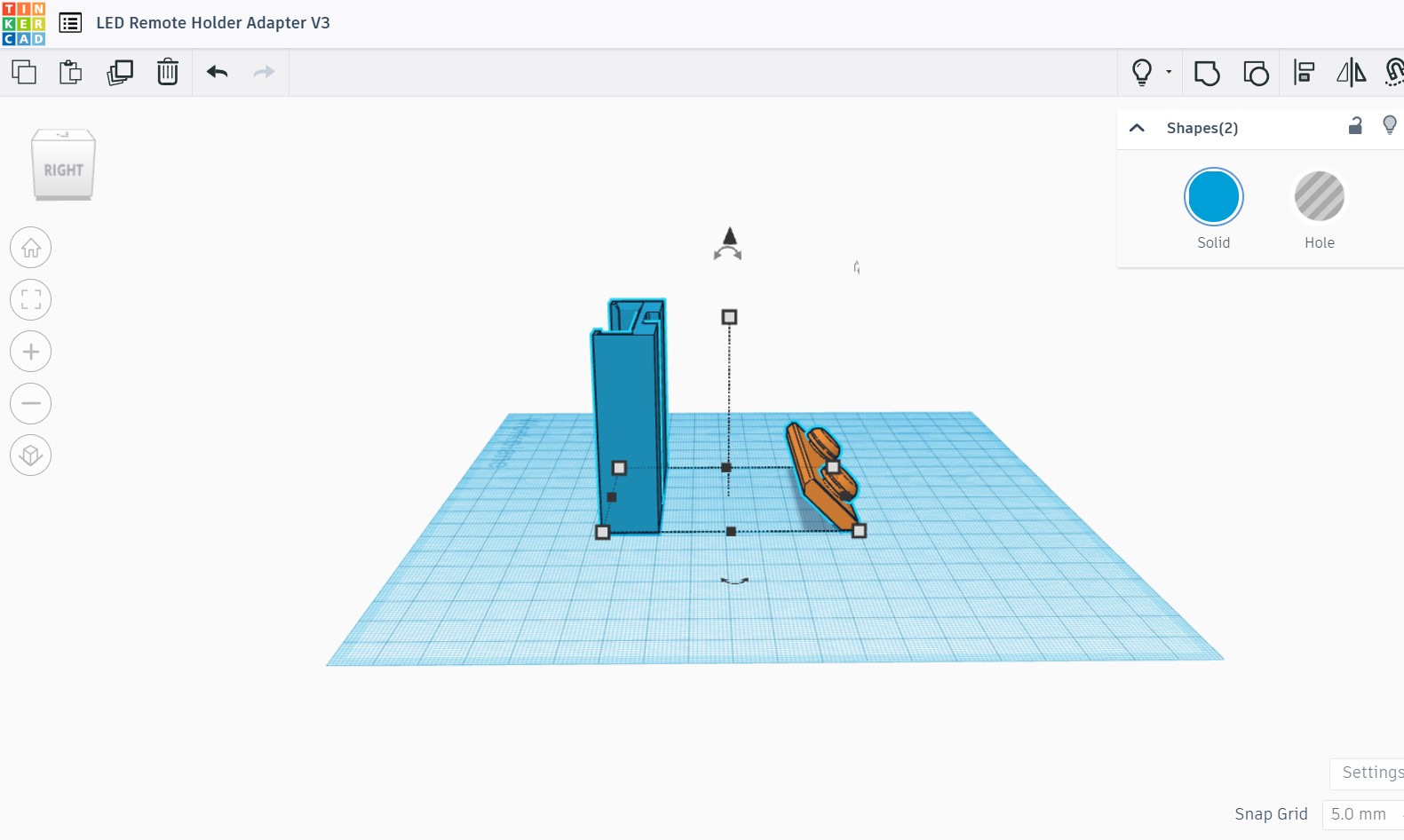This screenshot has height=840, width=1404.
Task: Select the blue holder shape
Action: coord(629,426)
